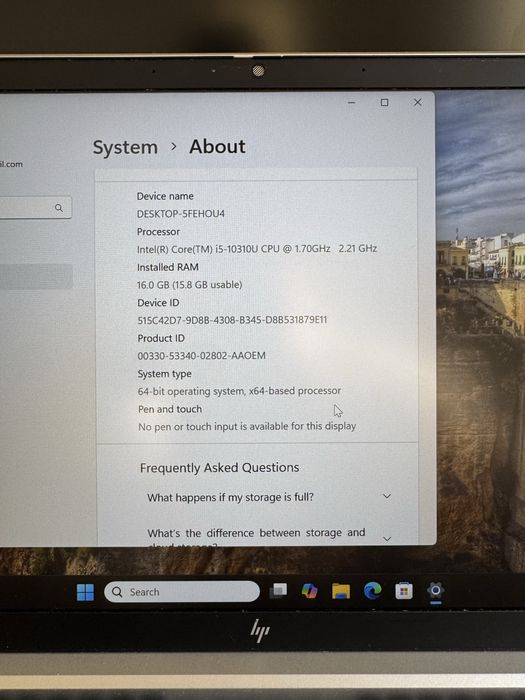Click the taskbar Search box

[182, 592]
